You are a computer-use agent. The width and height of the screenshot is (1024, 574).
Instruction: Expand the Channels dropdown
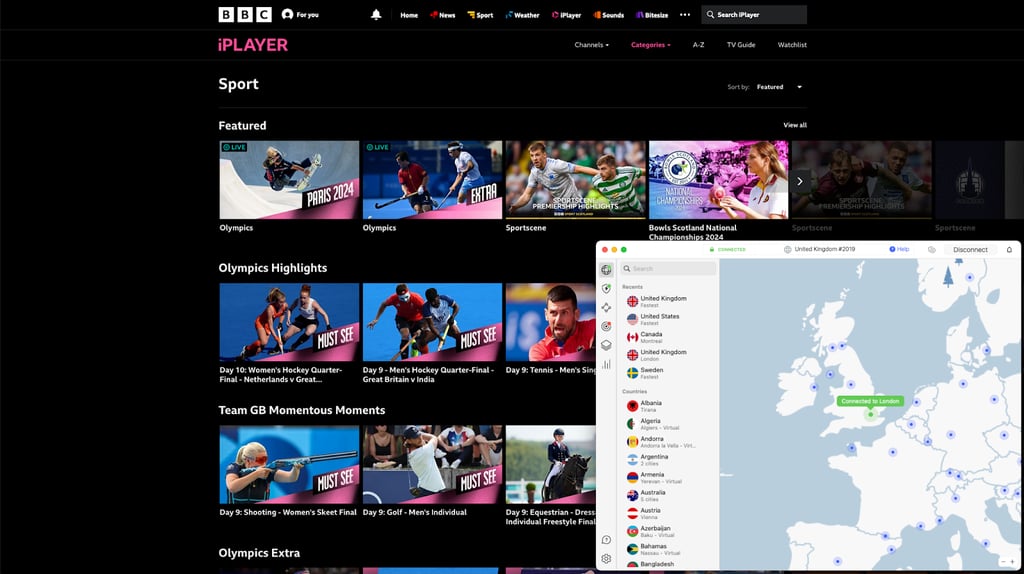coord(591,45)
